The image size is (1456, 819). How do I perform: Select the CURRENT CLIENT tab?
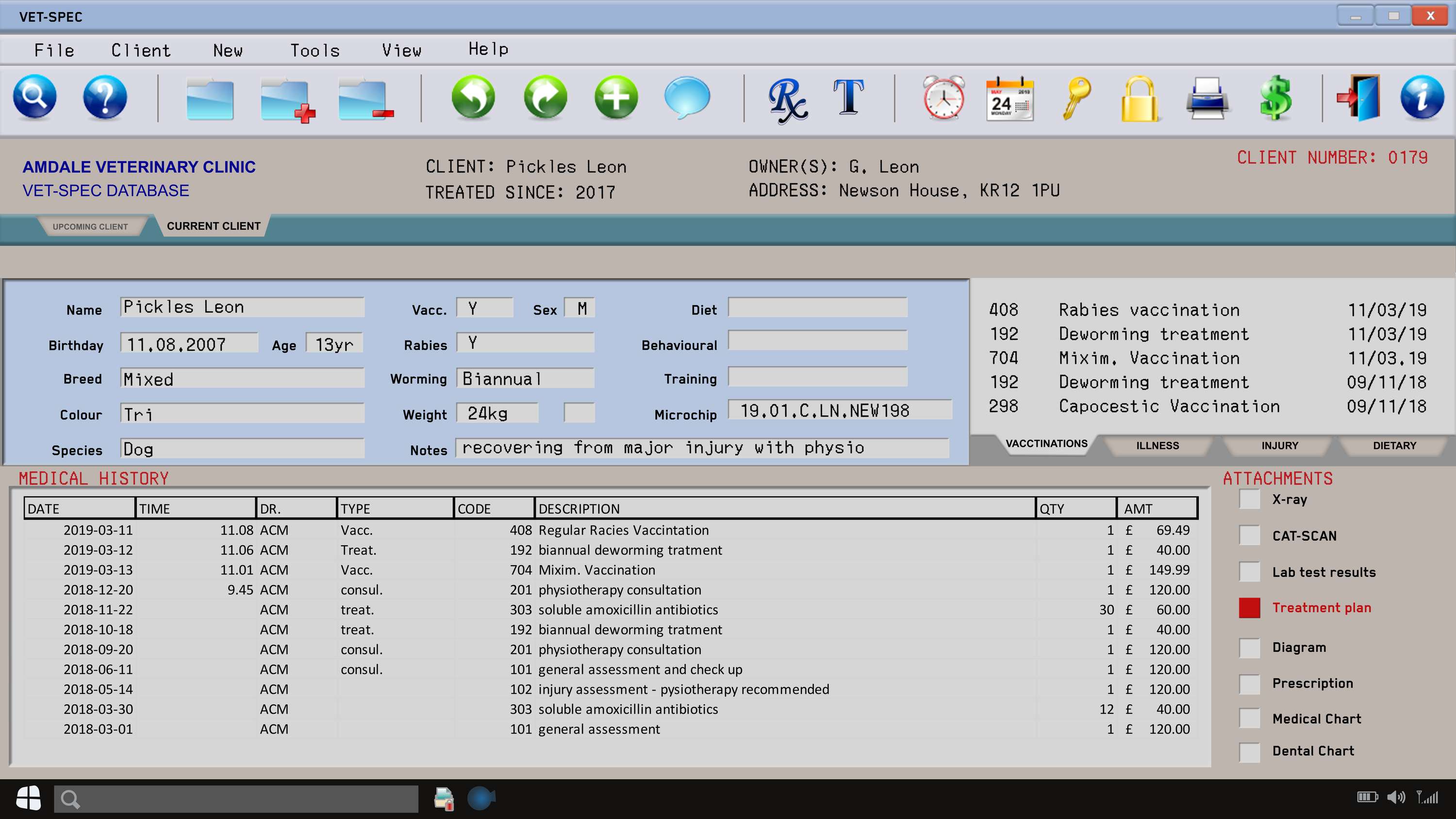[x=214, y=226]
